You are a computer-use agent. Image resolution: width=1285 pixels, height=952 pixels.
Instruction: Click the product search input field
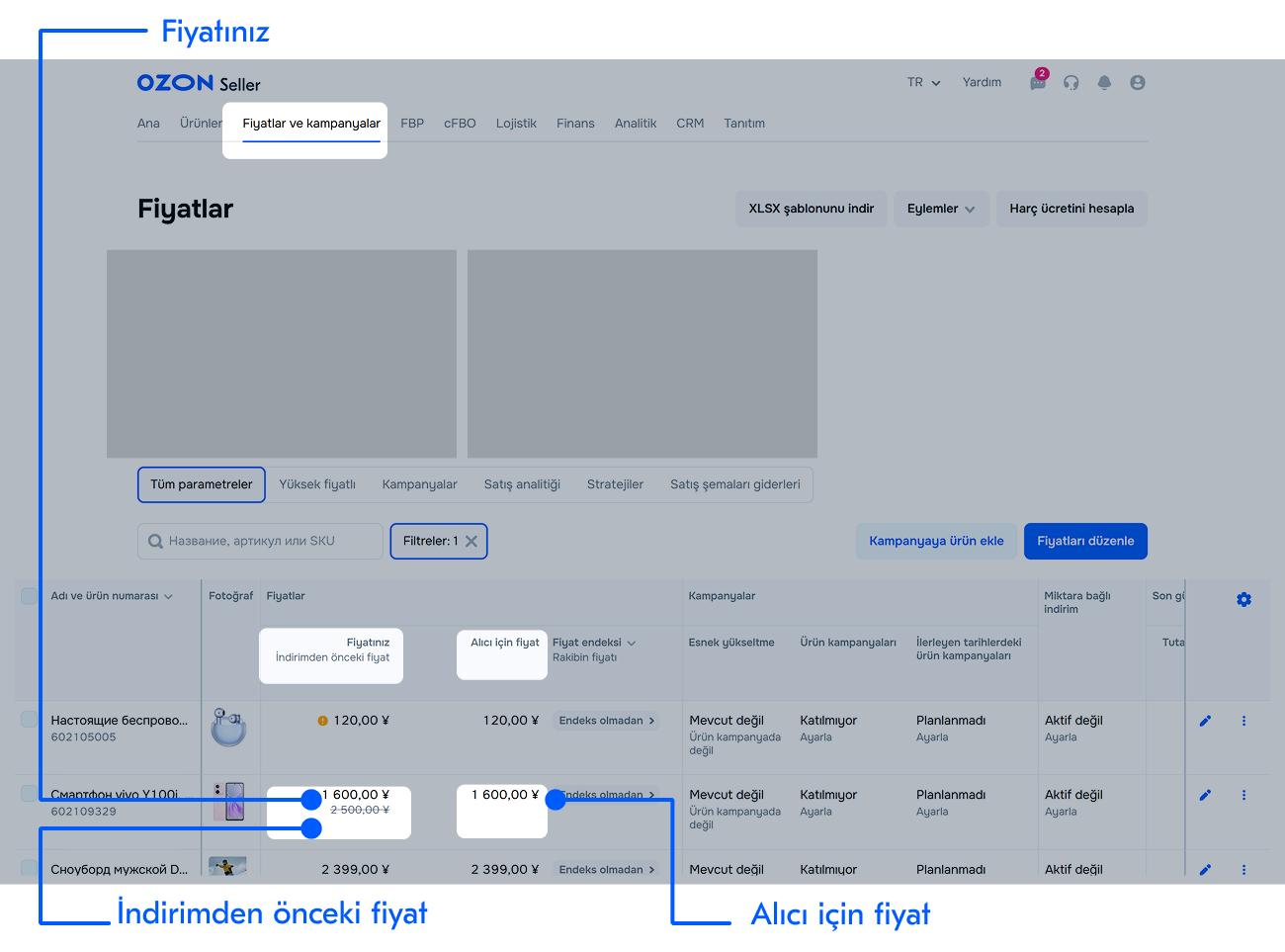(260, 542)
